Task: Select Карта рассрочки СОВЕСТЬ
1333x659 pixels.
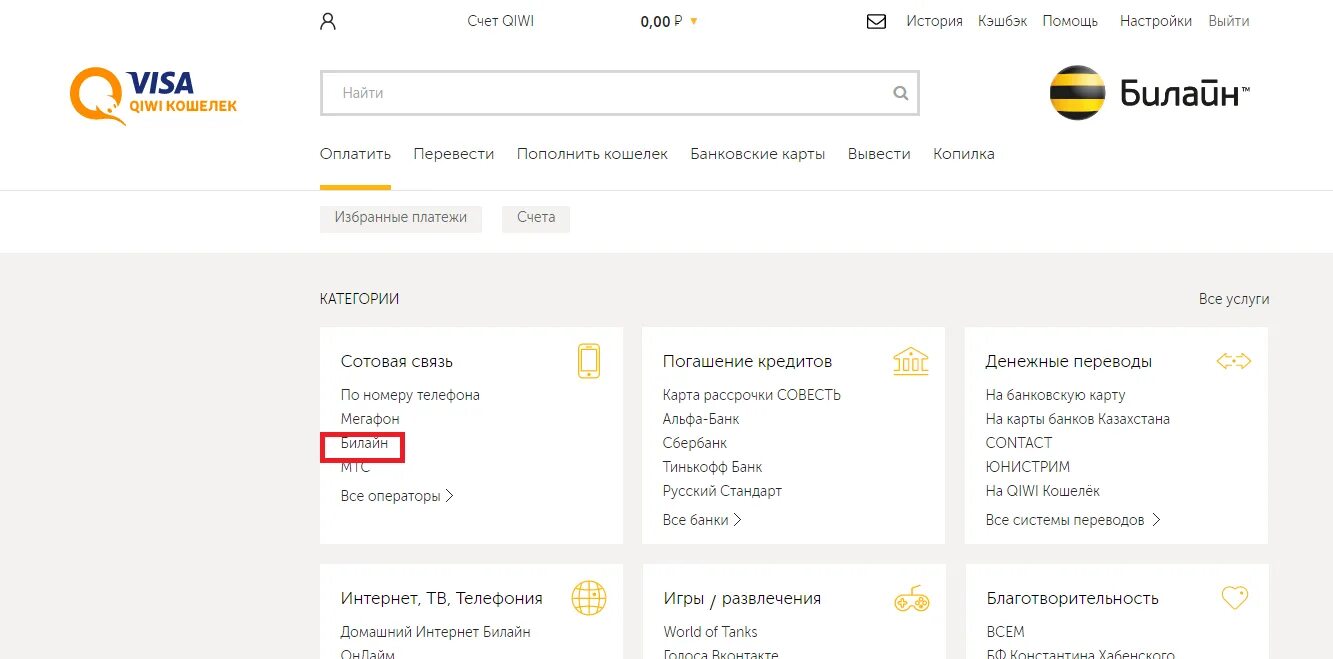Action: (752, 395)
